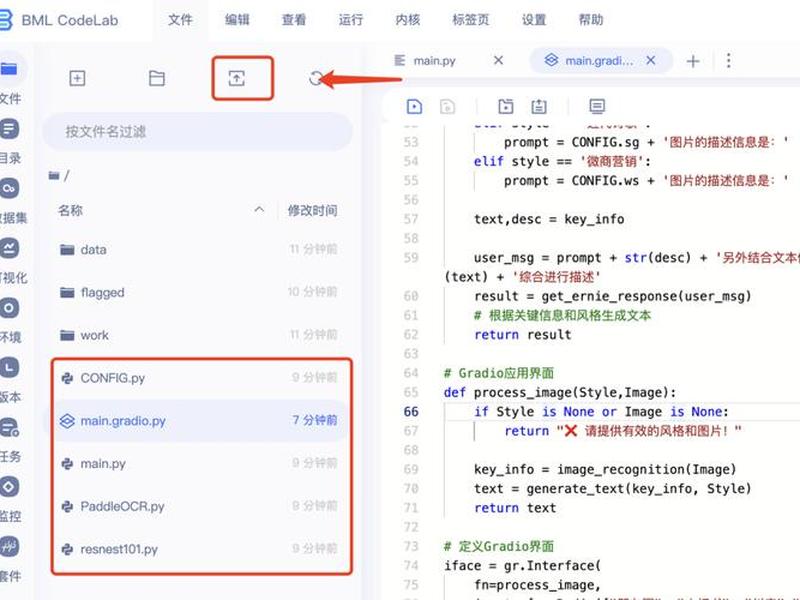Open the 设置 menu

point(534,20)
